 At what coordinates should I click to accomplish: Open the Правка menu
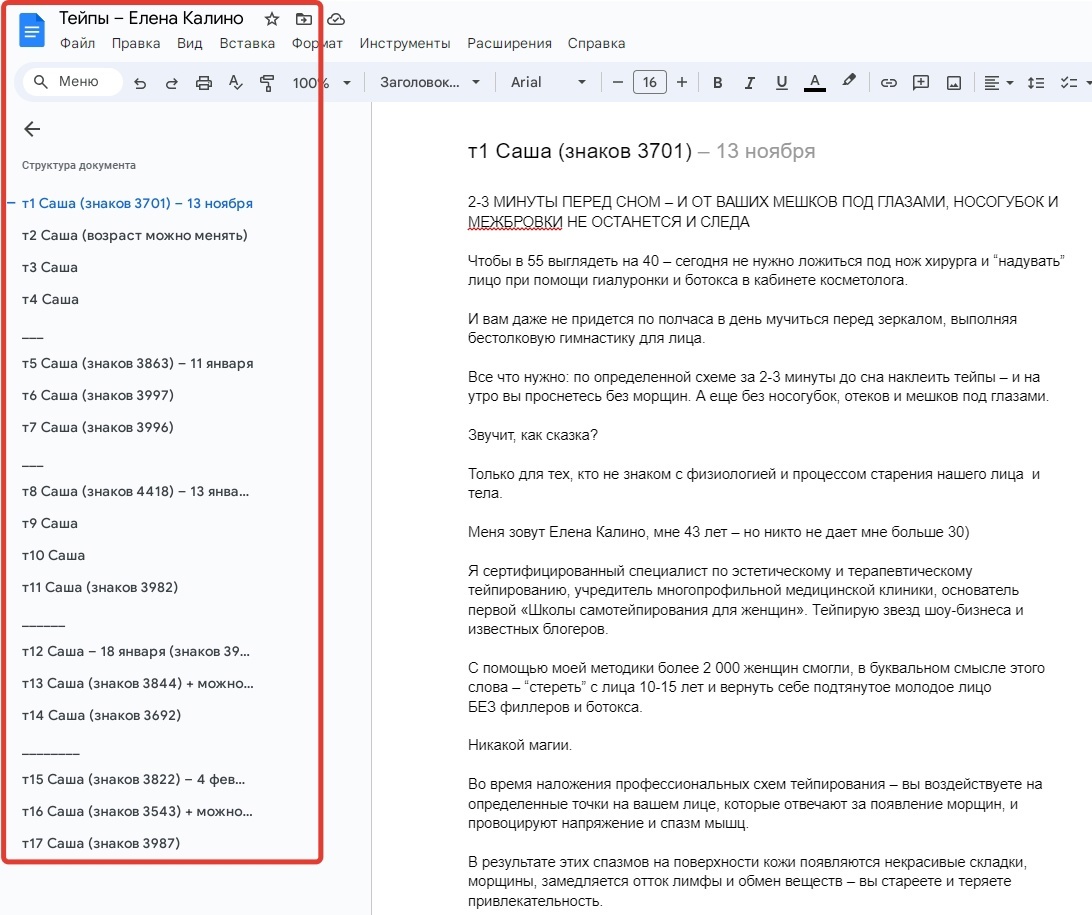tap(136, 43)
